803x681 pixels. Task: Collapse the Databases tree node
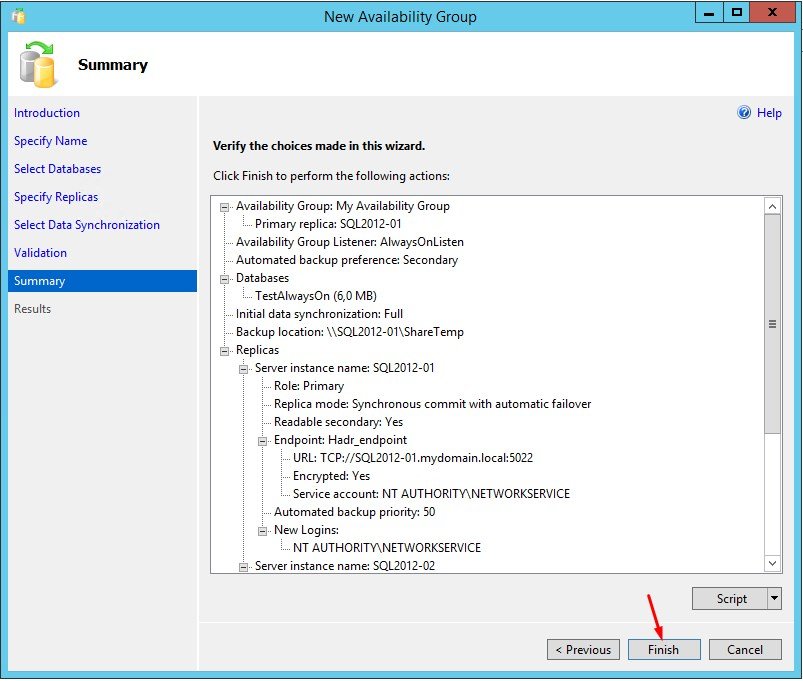pos(225,278)
